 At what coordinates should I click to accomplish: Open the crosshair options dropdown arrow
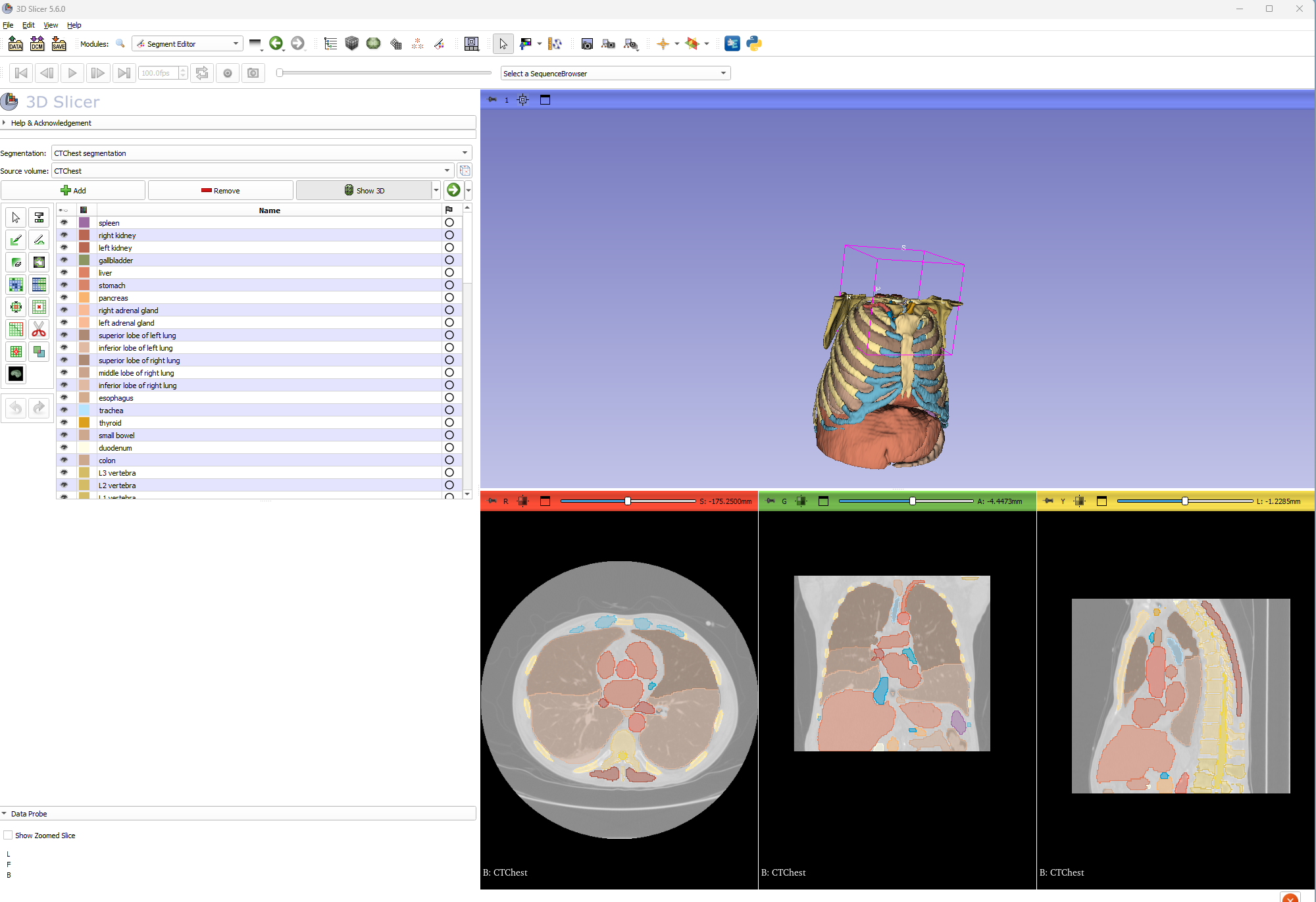pos(676,43)
